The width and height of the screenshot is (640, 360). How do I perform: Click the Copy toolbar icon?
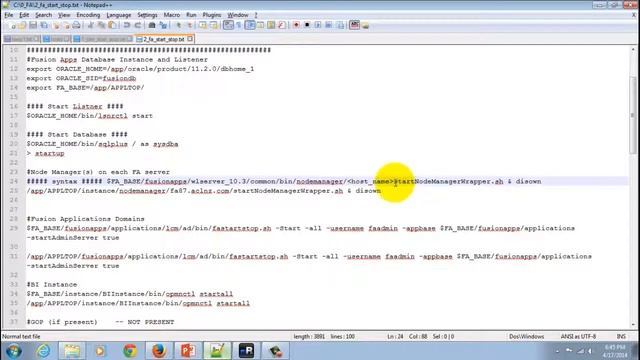tap(102, 25)
